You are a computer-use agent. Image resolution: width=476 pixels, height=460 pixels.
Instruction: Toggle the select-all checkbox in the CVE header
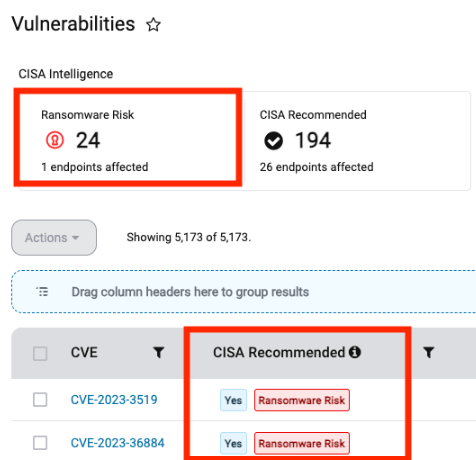(x=40, y=353)
